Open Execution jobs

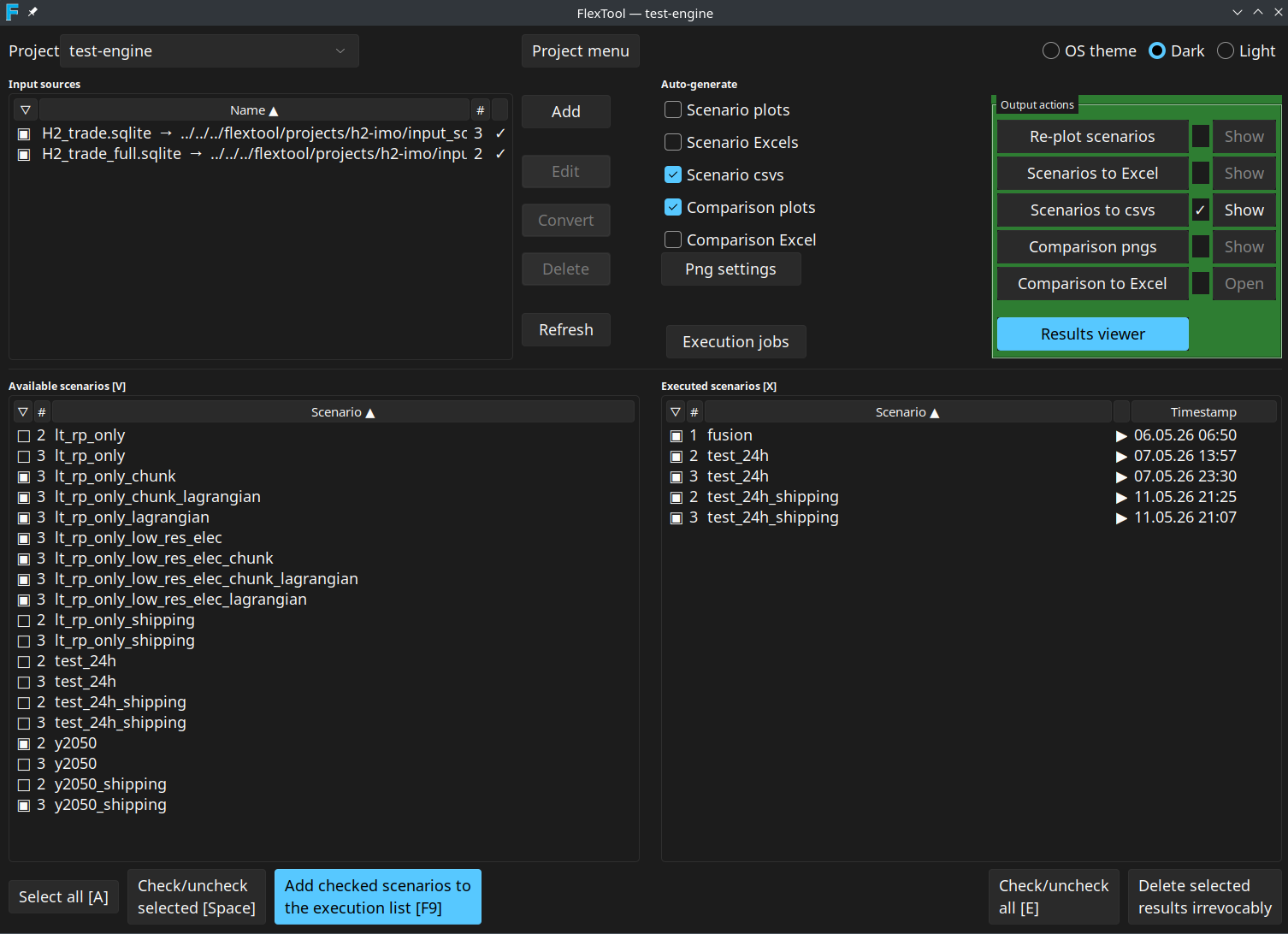point(736,341)
